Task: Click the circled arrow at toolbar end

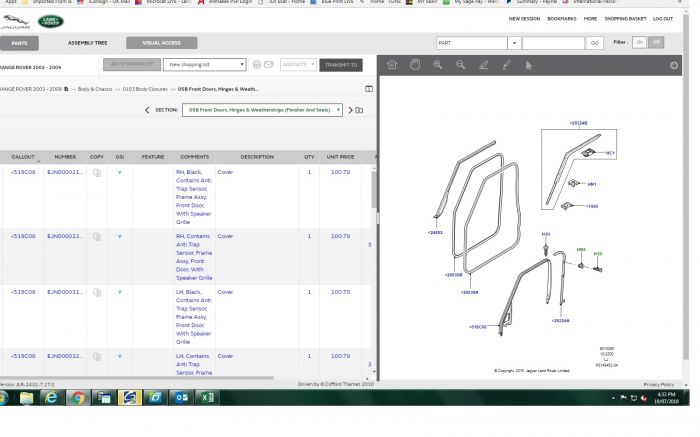Action: click(x=674, y=65)
